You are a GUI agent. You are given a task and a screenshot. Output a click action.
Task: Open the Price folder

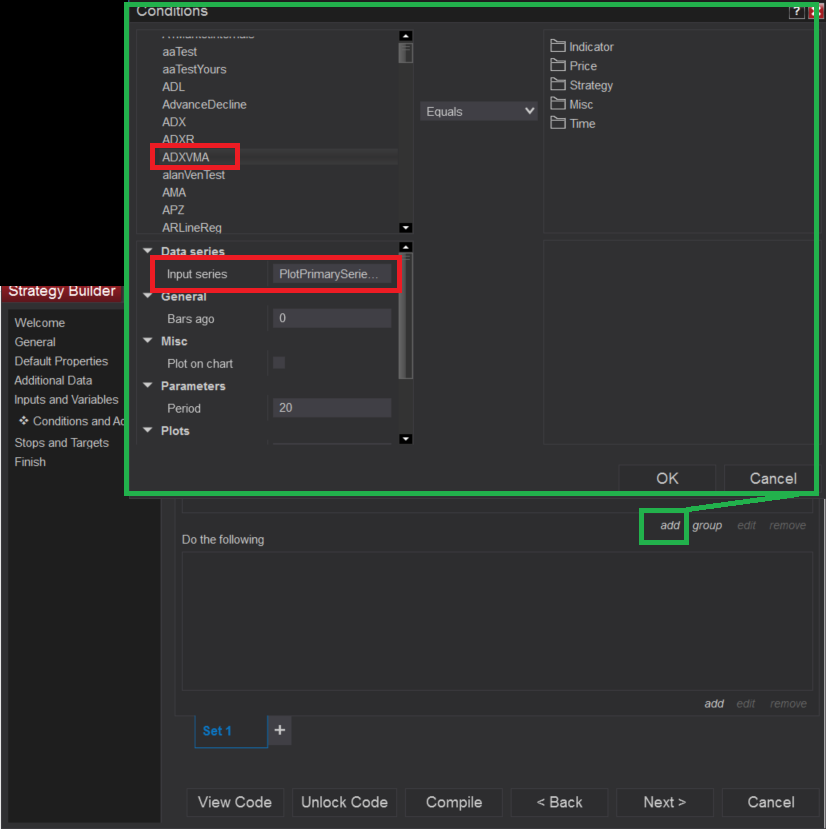[x=573, y=66]
